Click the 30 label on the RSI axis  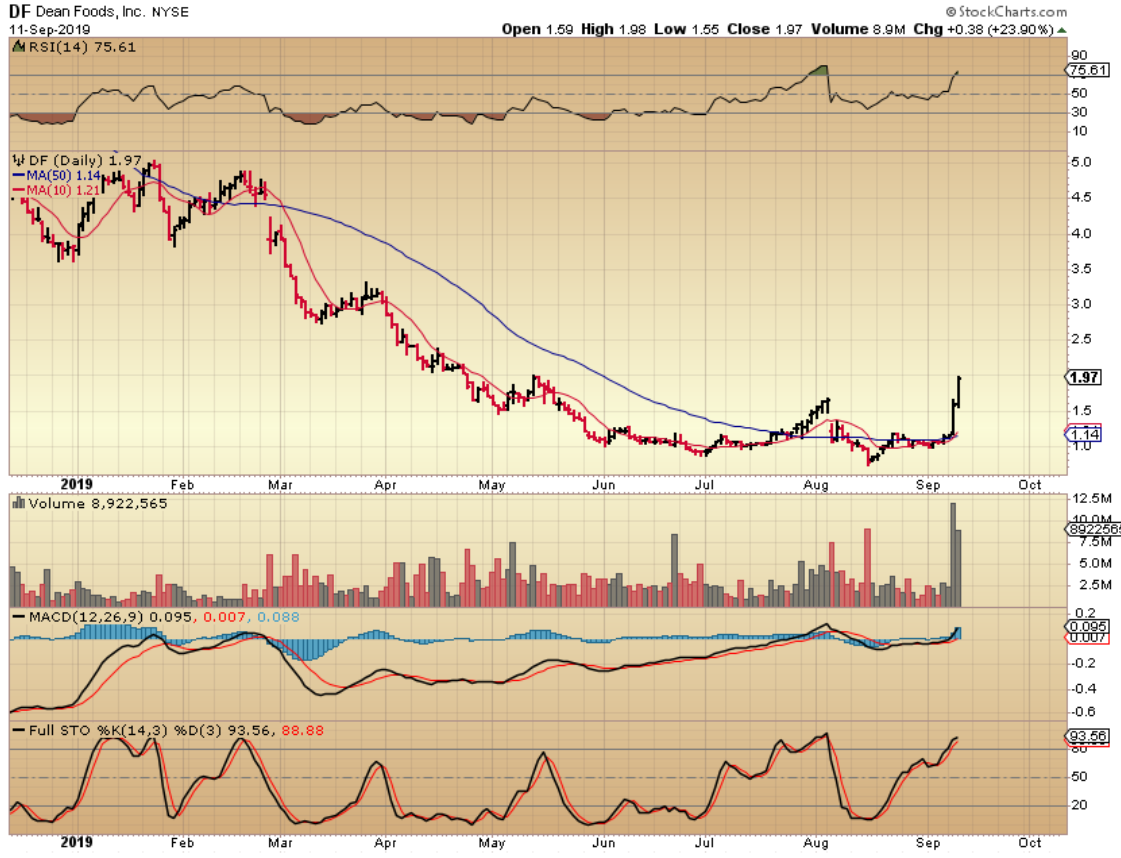[1080, 112]
